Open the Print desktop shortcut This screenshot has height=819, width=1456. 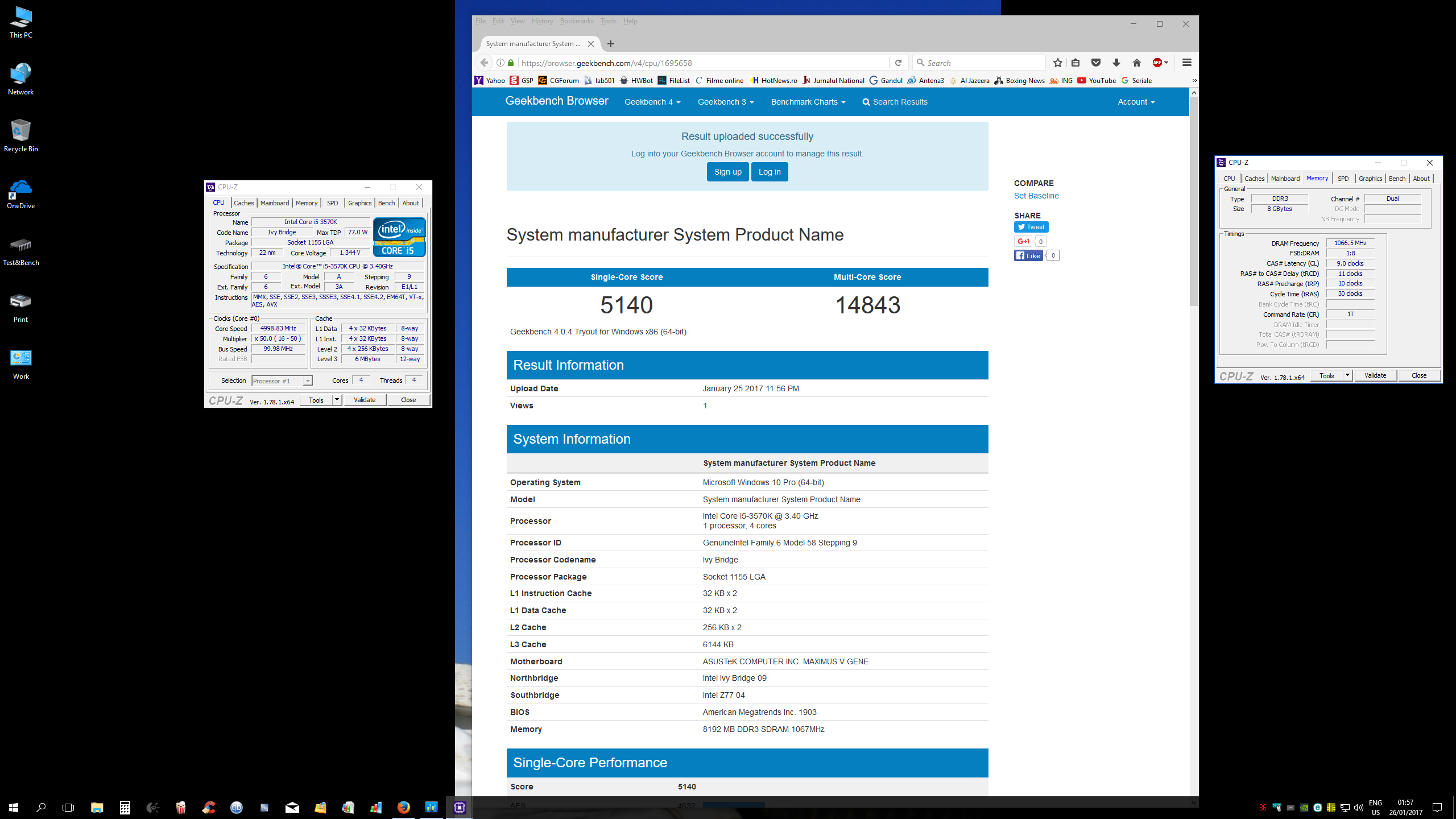tap(20, 307)
